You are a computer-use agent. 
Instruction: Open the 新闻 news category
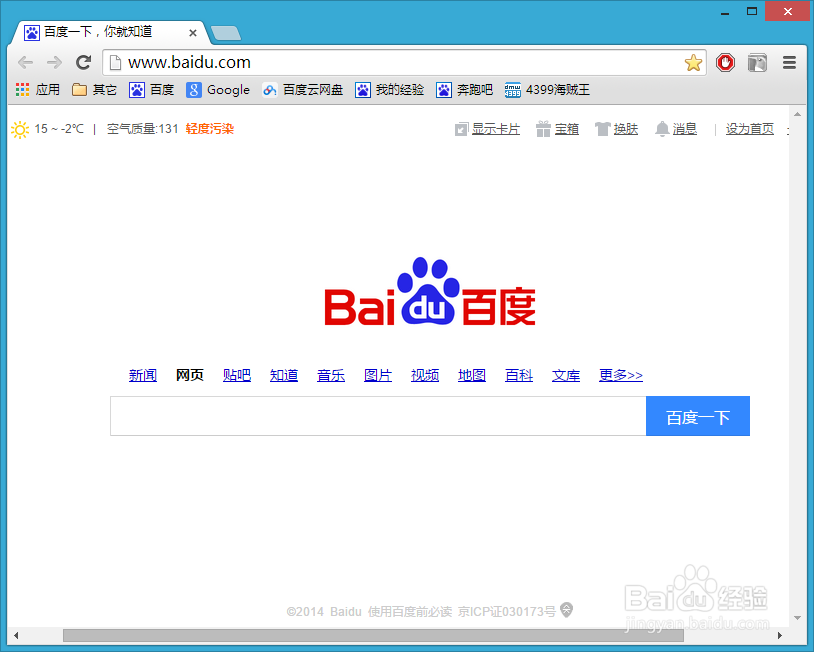coord(143,375)
